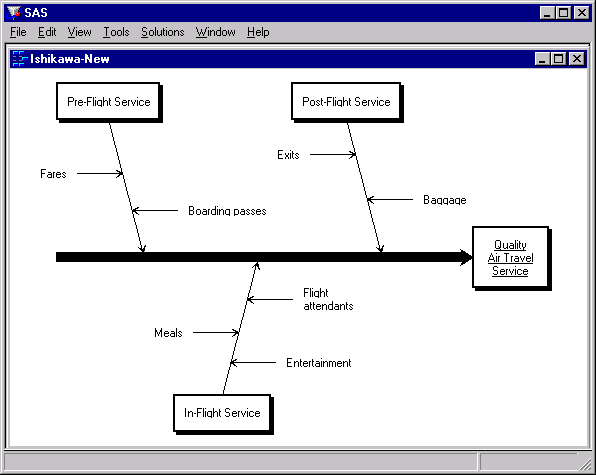
Task: Click the Baggage label
Action: click(x=445, y=200)
